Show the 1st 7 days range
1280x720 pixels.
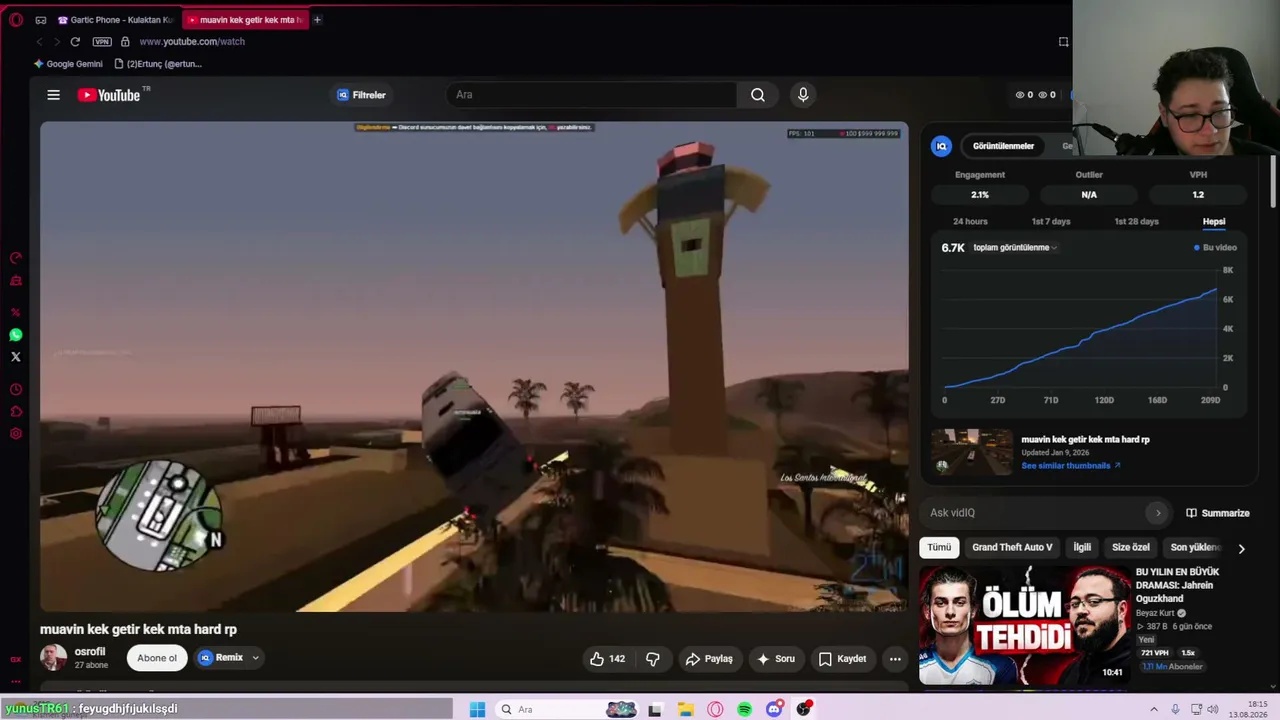[1051, 221]
